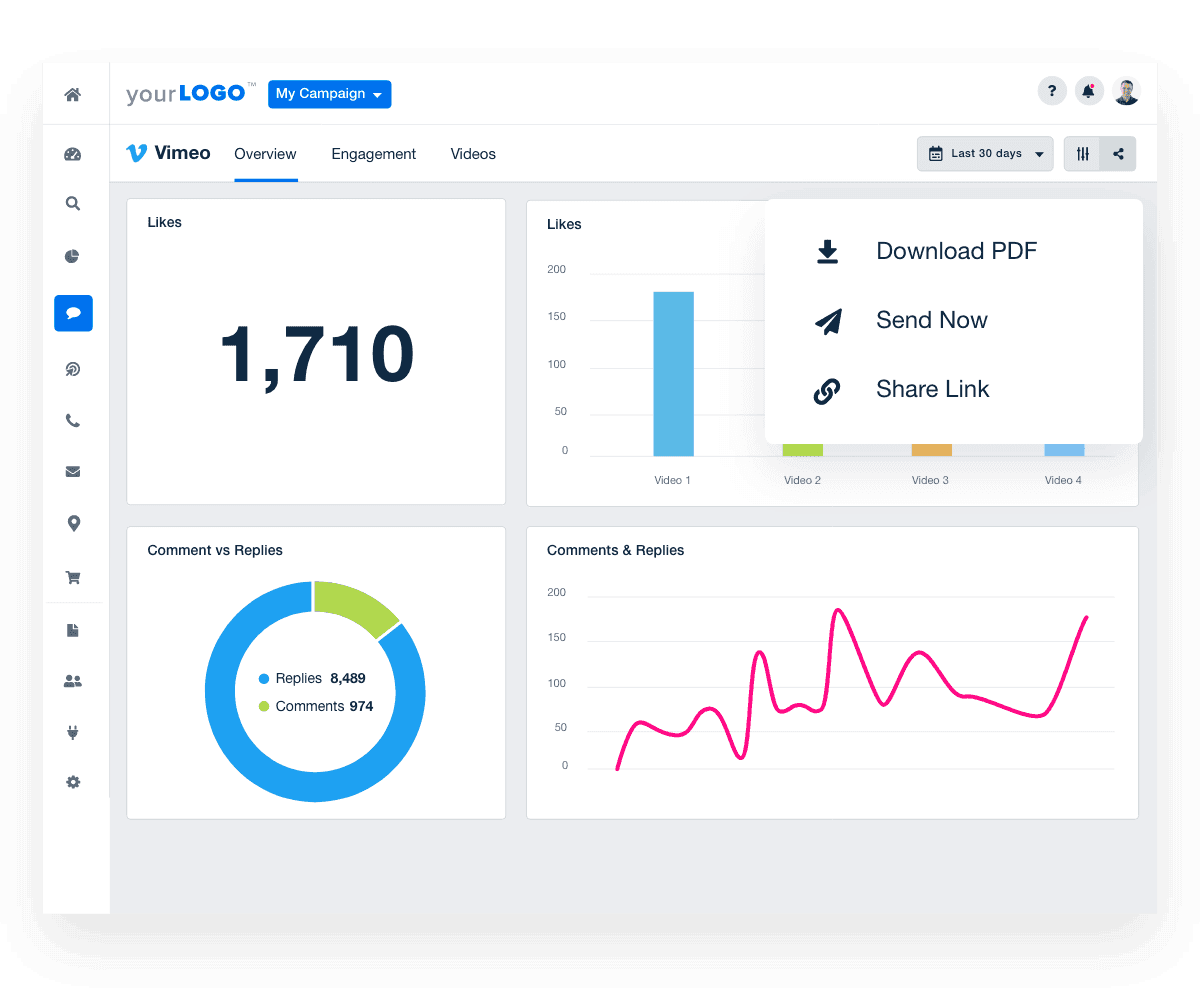The image size is (1200, 1000).
Task: Select the search icon in the sidebar
Action: pos(73,203)
